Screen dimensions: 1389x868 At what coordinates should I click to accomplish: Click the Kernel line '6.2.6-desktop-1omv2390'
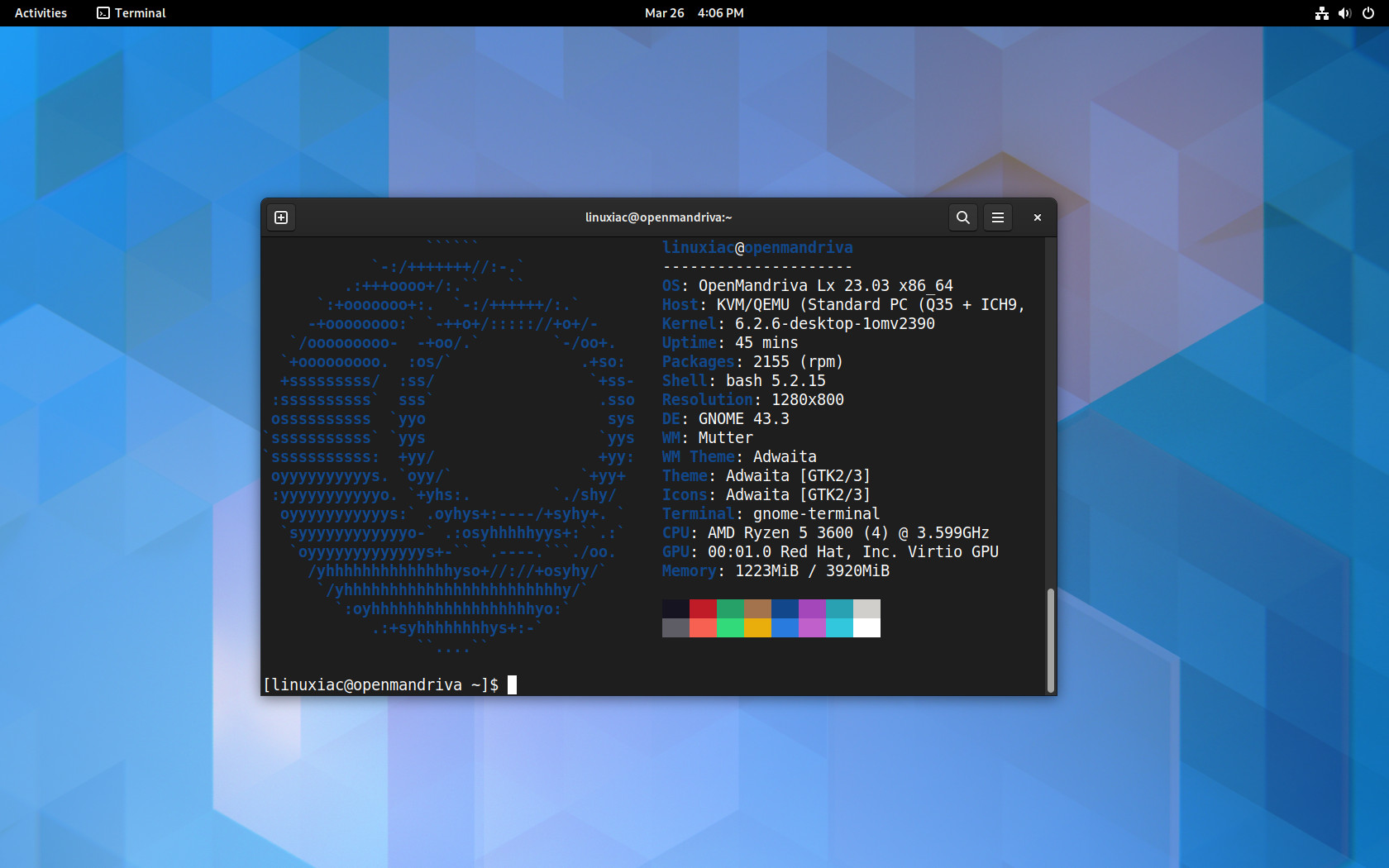[799, 324]
